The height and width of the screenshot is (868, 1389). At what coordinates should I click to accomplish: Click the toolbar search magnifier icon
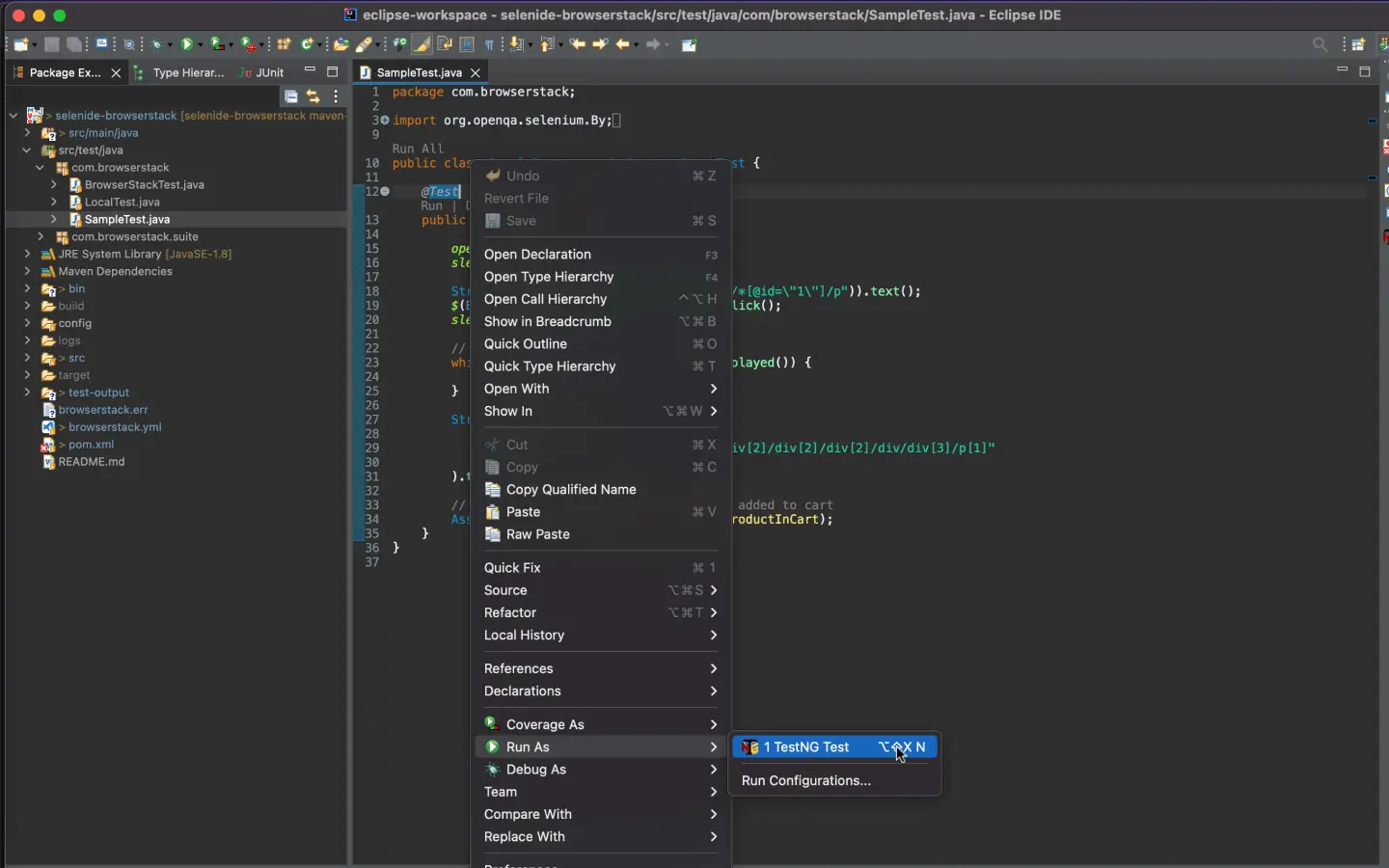(1320, 44)
